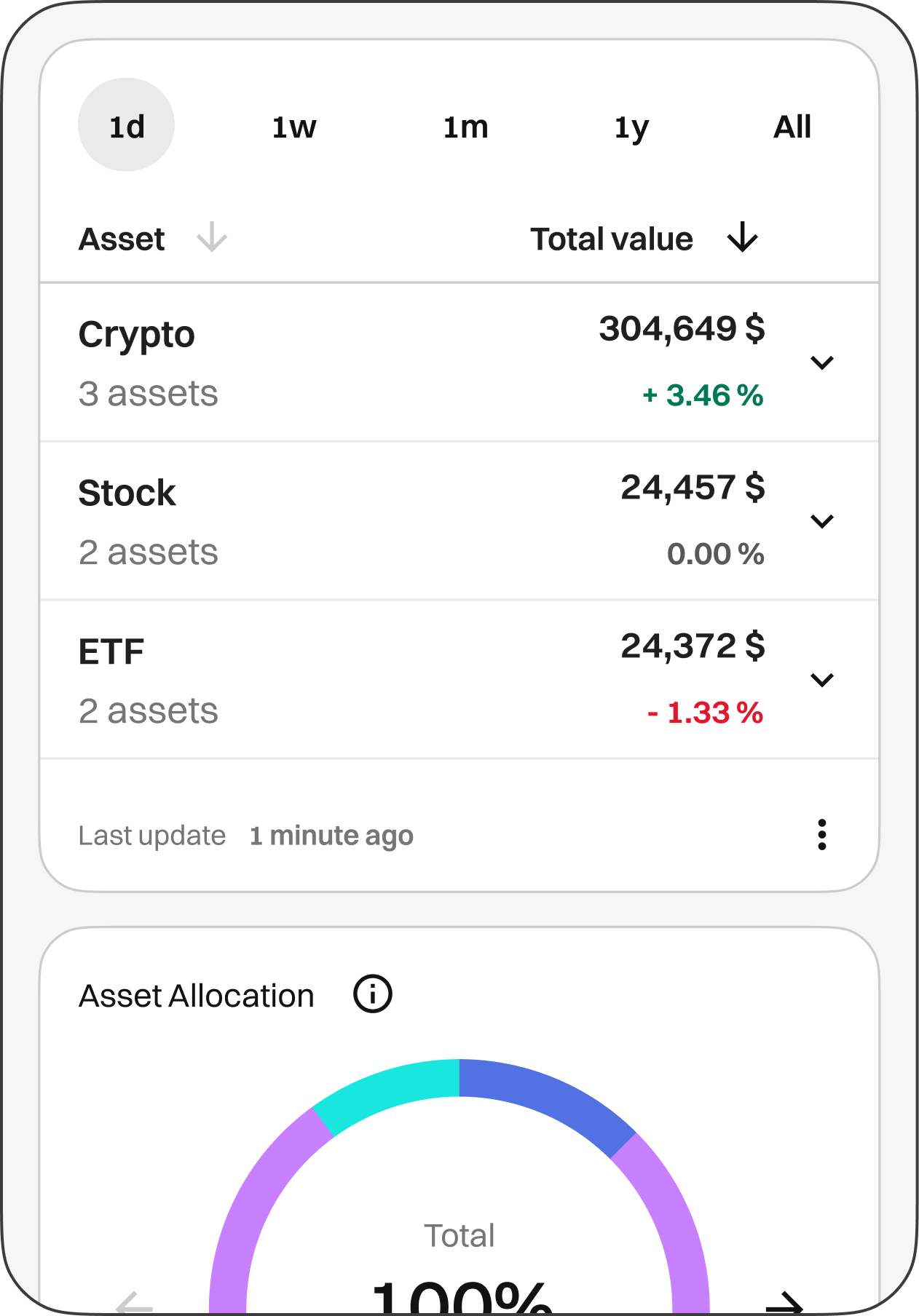
Task: Sort by the Asset column header
Action: coord(122,239)
